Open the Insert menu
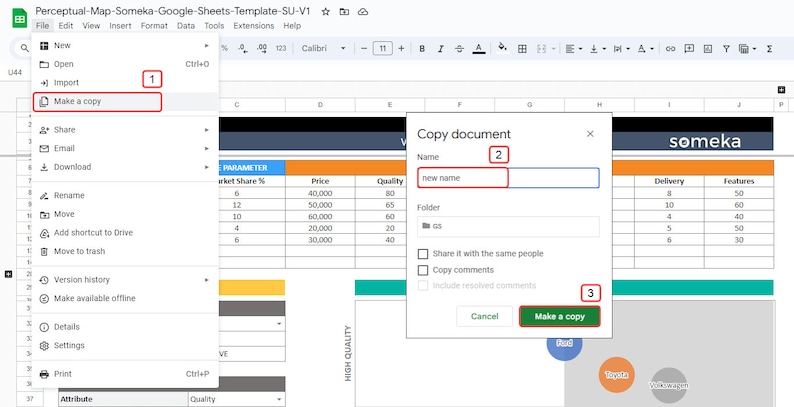Viewport: 794px width, 407px height. tap(120, 25)
